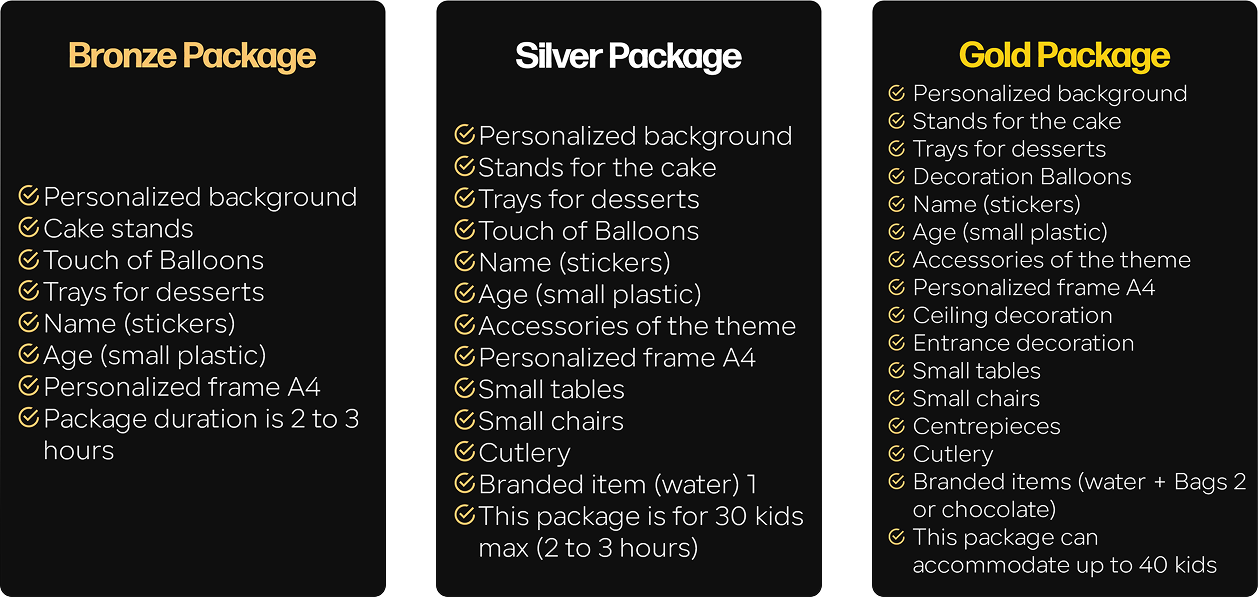Click the check icon beside Decoration Balloons

point(897,176)
